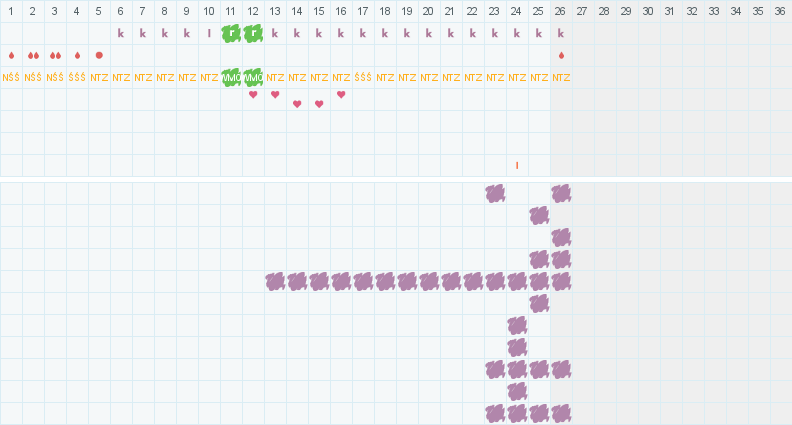Viewport: 792px width, 425px height.
Task: Click the heart icon on day 12
Action: point(253,95)
